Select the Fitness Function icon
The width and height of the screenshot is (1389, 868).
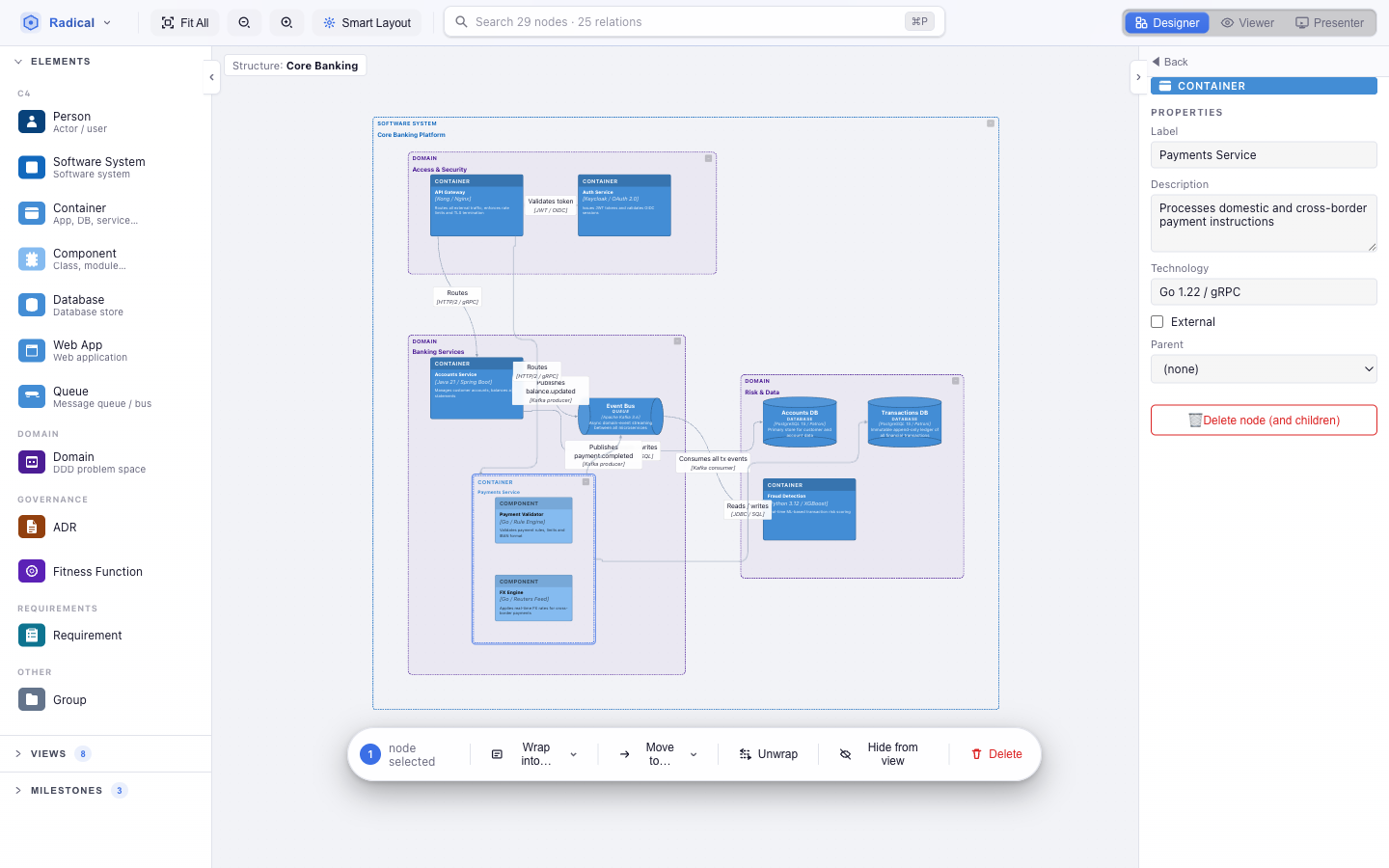32,571
